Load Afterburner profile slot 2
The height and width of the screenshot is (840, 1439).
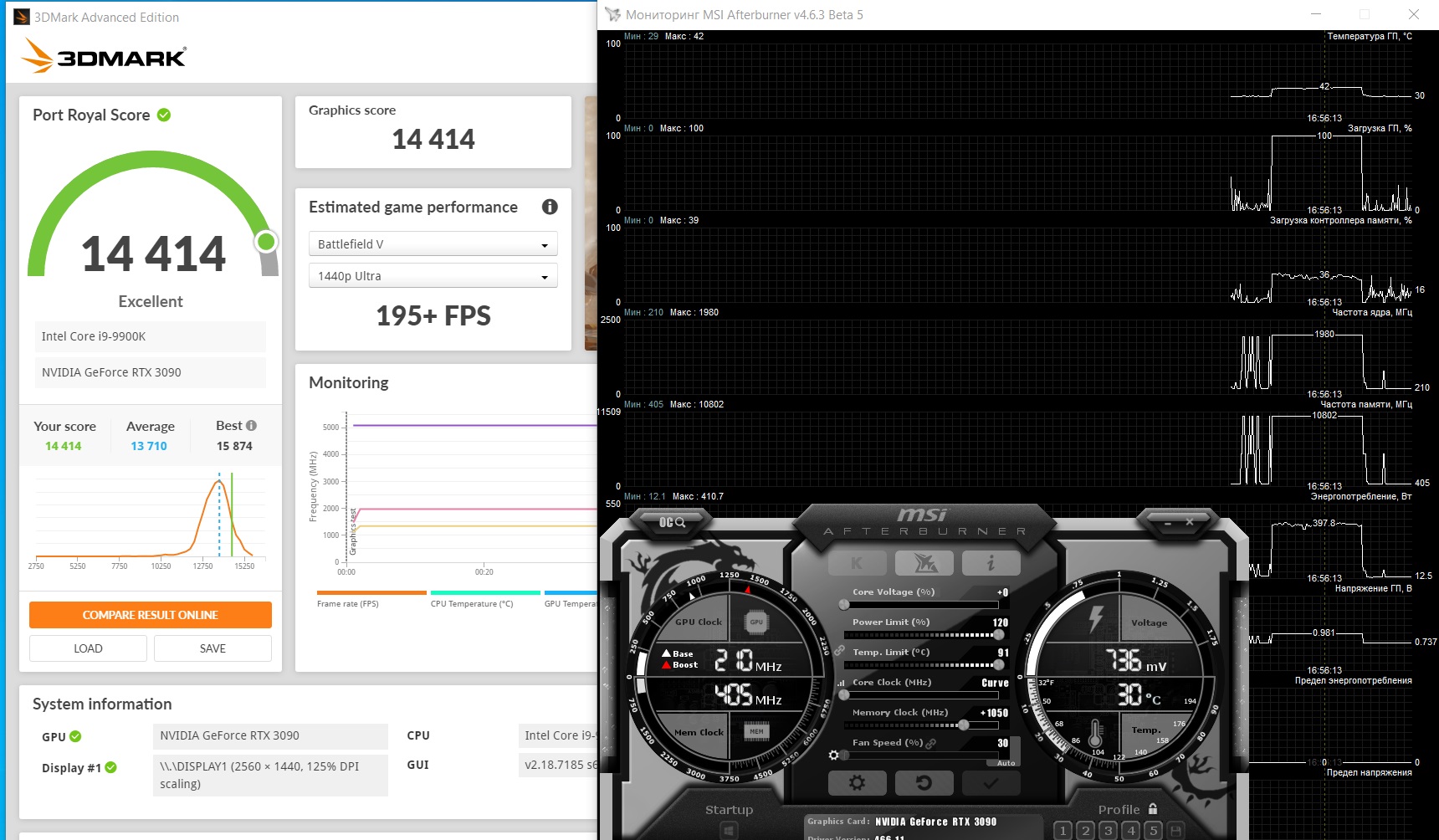pyautogui.click(x=1085, y=830)
